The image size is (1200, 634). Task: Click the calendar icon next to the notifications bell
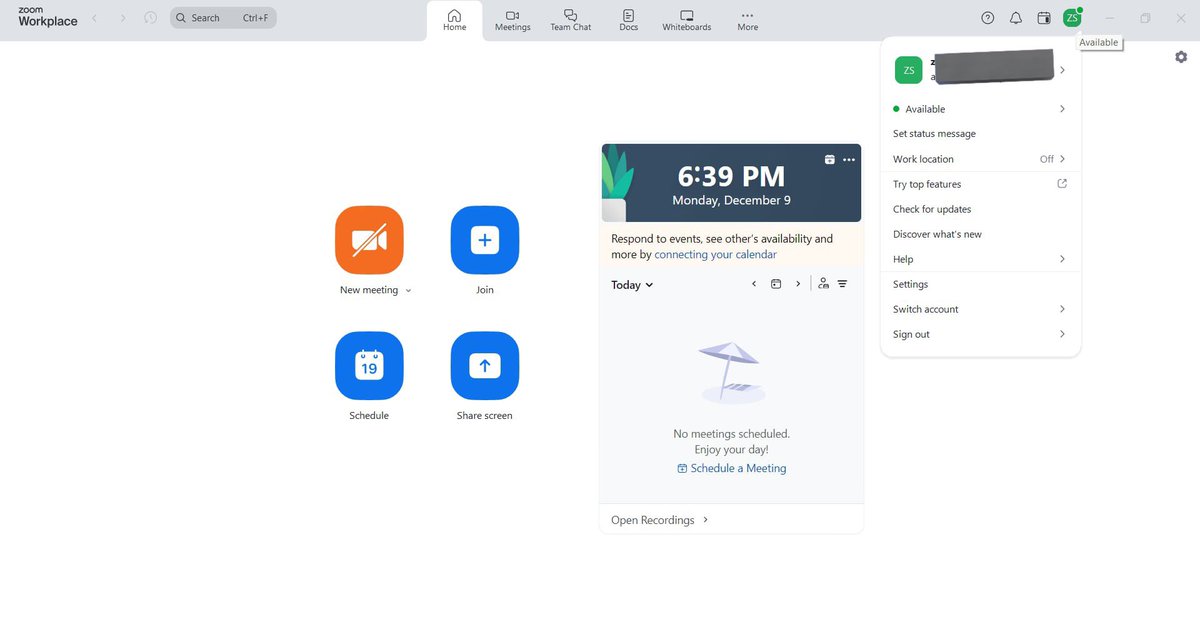coord(1044,18)
